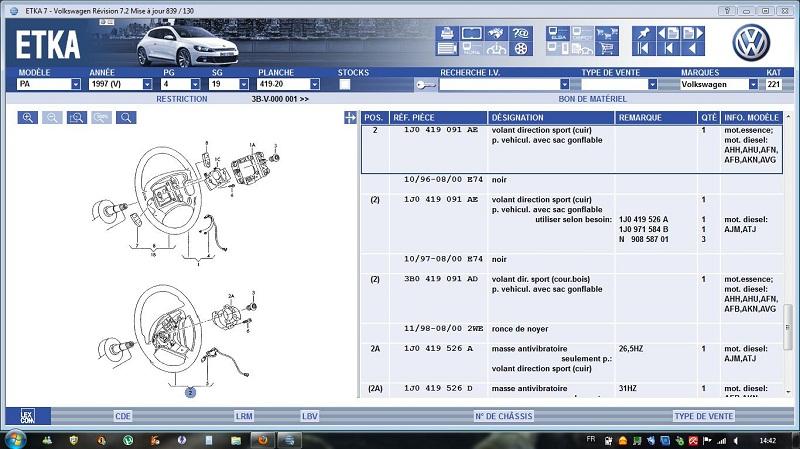
Task: Click the printer icon in ETKA toolbar
Action: tap(447, 33)
